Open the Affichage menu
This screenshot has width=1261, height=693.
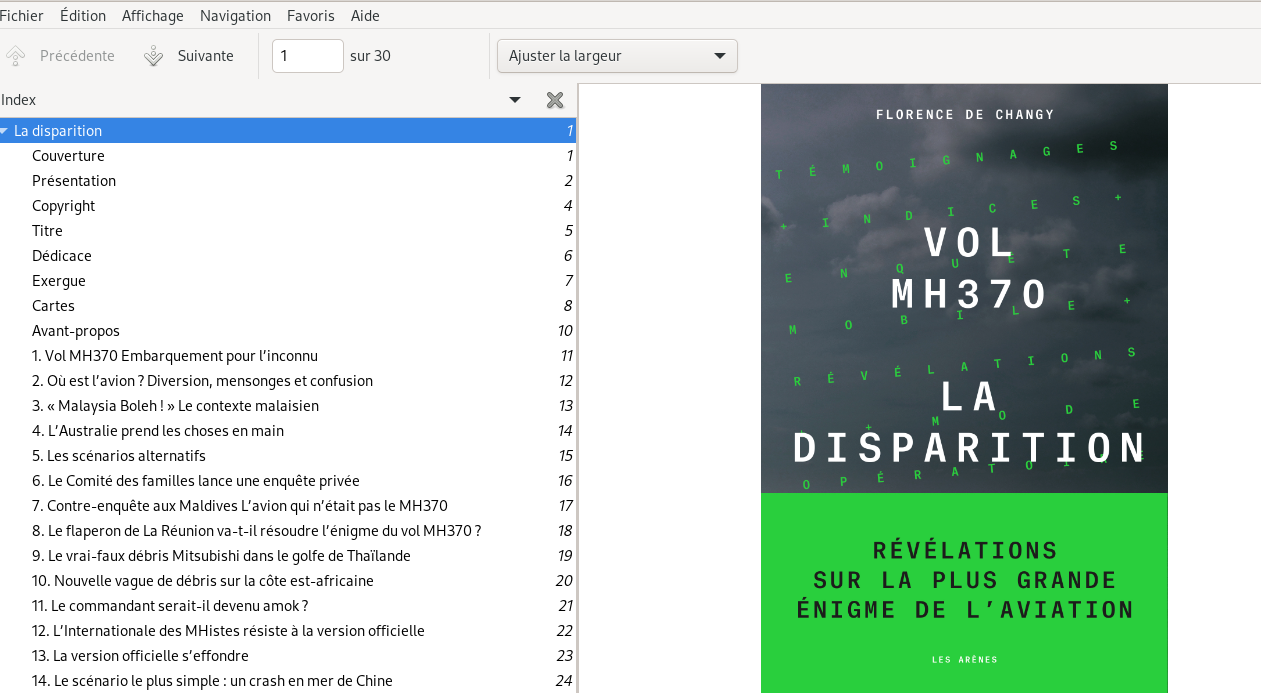point(153,15)
